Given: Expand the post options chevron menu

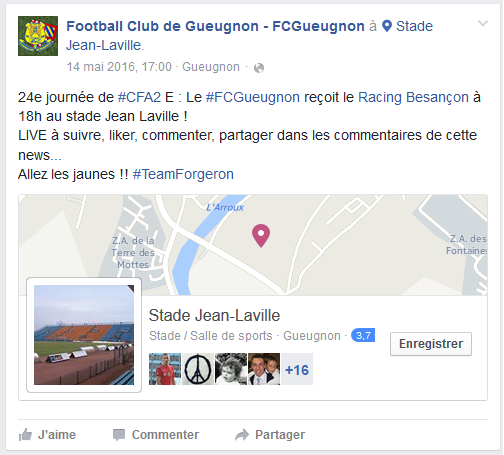Looking at the screenshot, I should (x=483, y=23).
